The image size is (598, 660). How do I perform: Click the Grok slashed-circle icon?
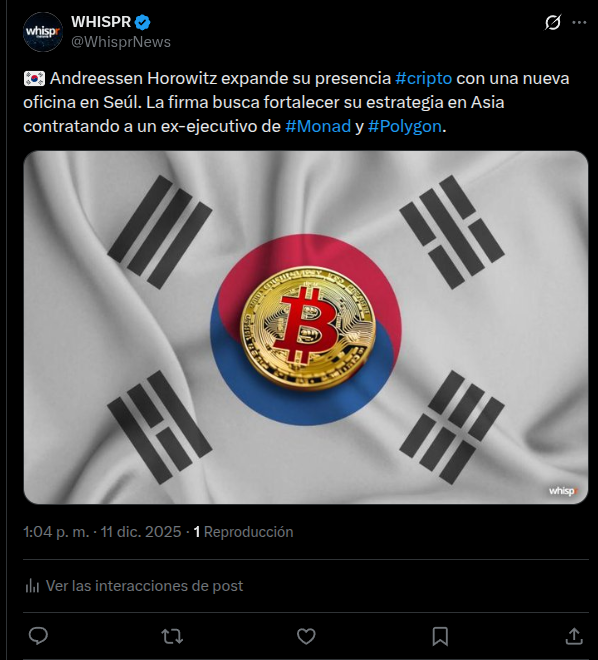point(553,22)
